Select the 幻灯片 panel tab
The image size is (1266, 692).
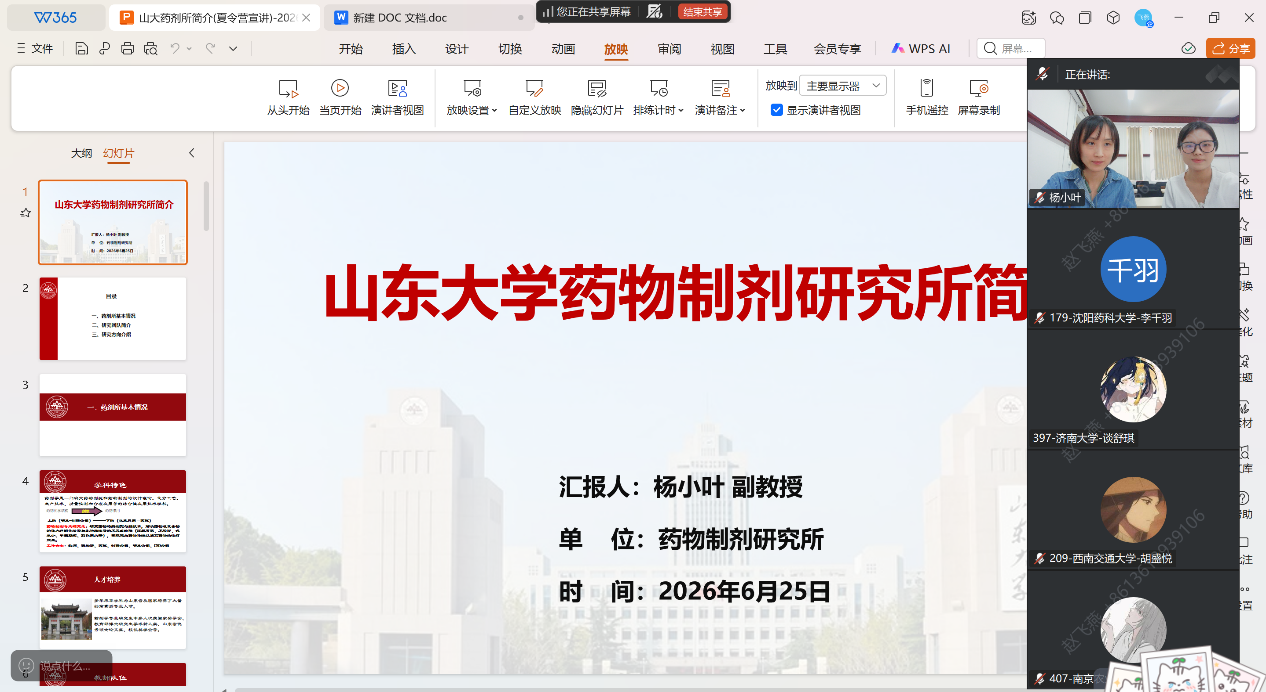(118, 154)
